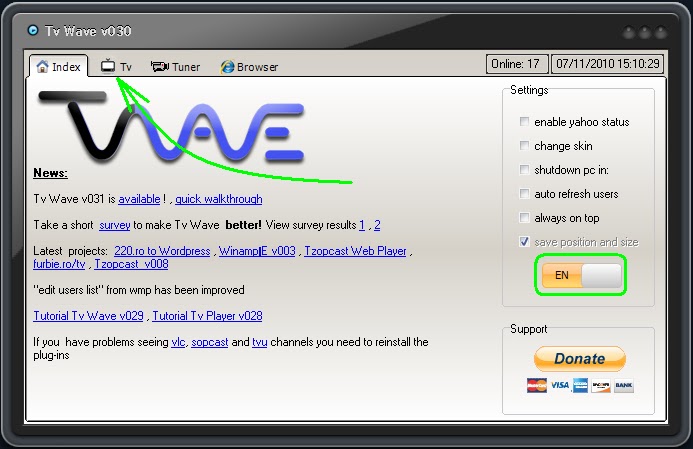Close the Tv Wave window

pyautogui.click(x=660, y=32)
